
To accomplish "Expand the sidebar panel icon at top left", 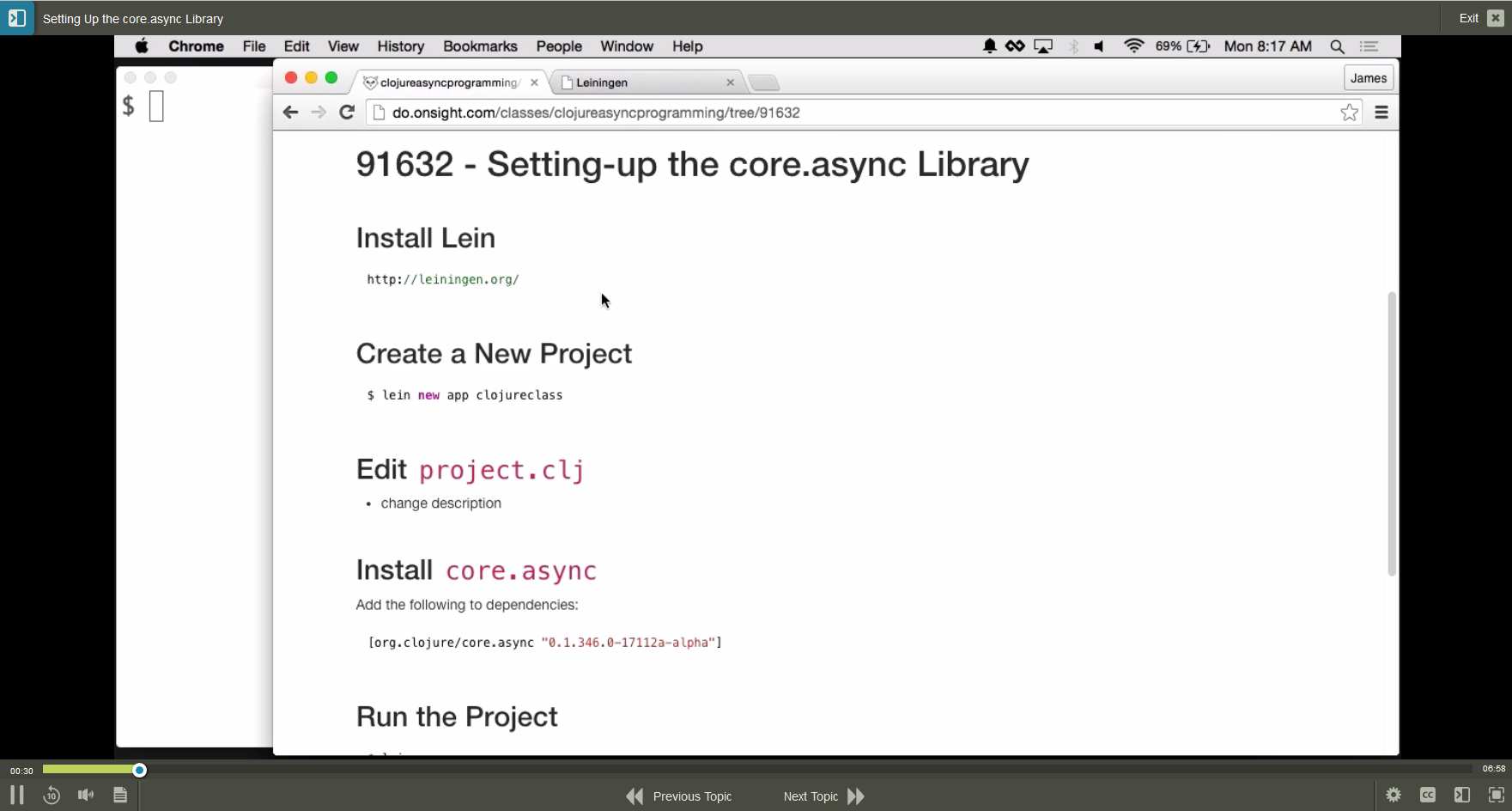I will pos(17,18).
